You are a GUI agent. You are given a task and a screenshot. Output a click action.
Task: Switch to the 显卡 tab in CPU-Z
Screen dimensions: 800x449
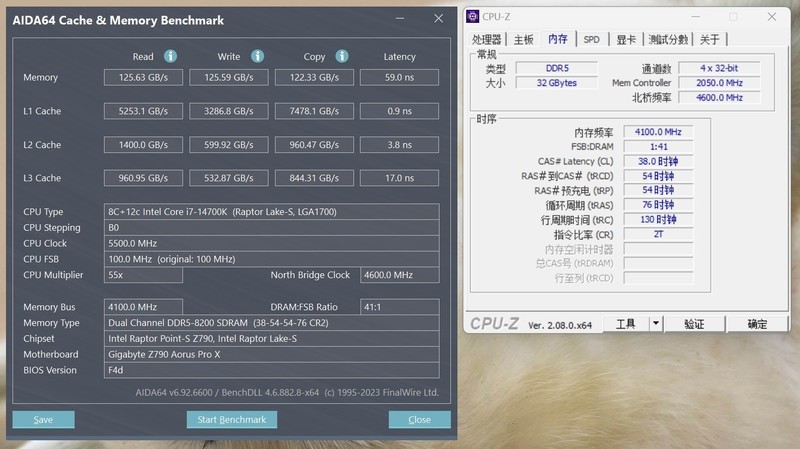click(626, 39)
